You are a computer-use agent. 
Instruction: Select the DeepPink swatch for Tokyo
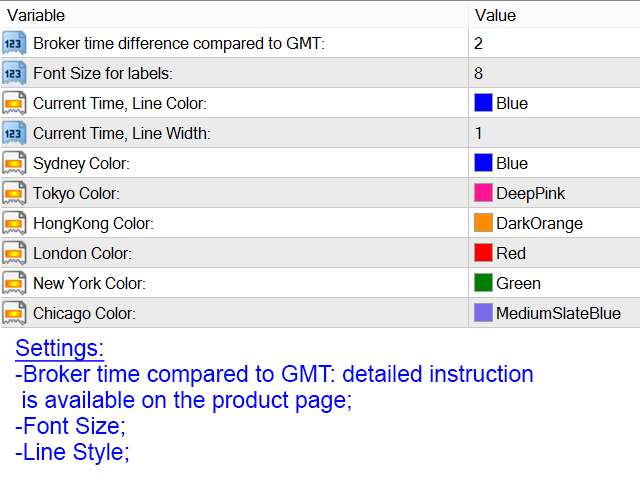tap(483, 193)
